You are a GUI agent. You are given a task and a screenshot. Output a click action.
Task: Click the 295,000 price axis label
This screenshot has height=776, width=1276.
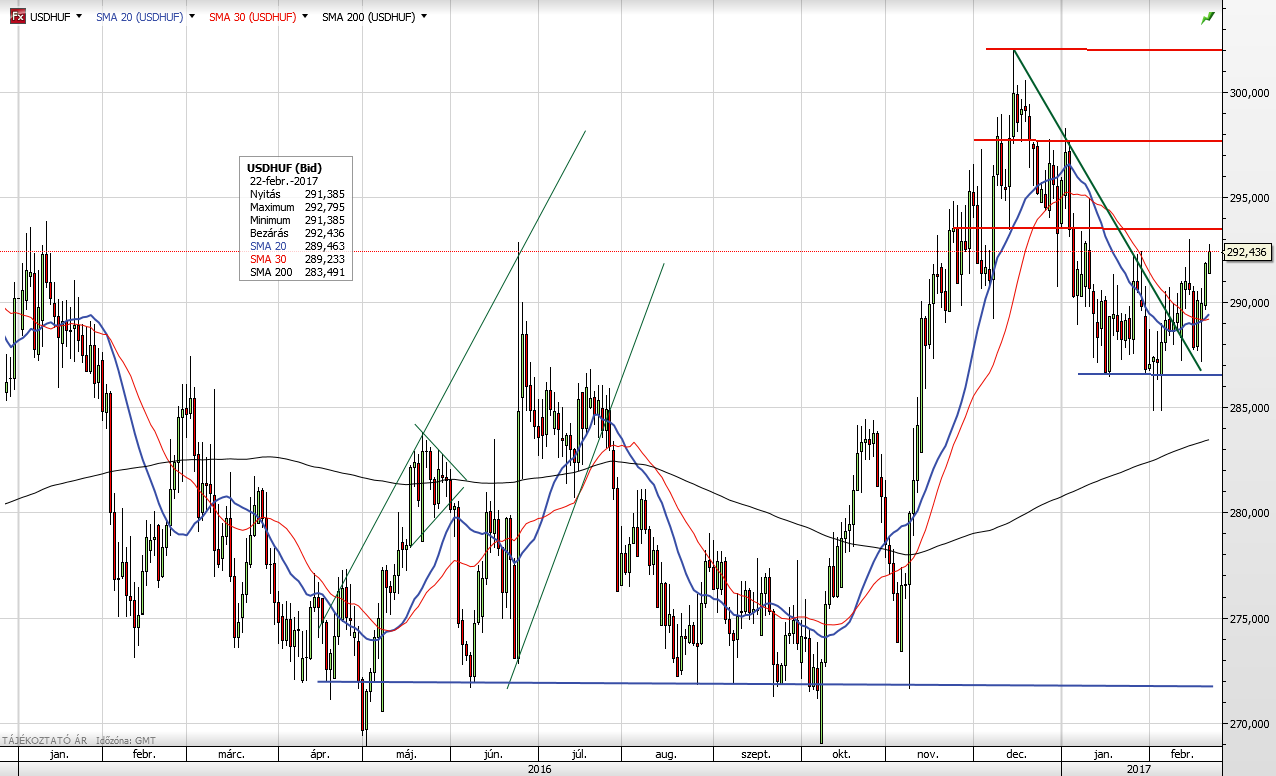1249,198
